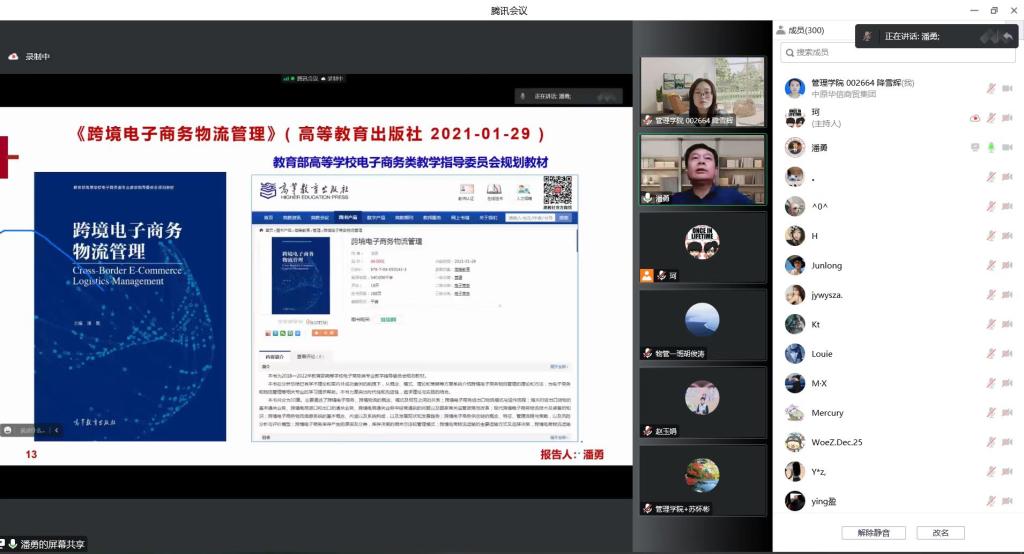Click the muted mic icon for 管理学院 002664 降雪辉
This screenshot has height=554, width=1024.
point(991,88)
